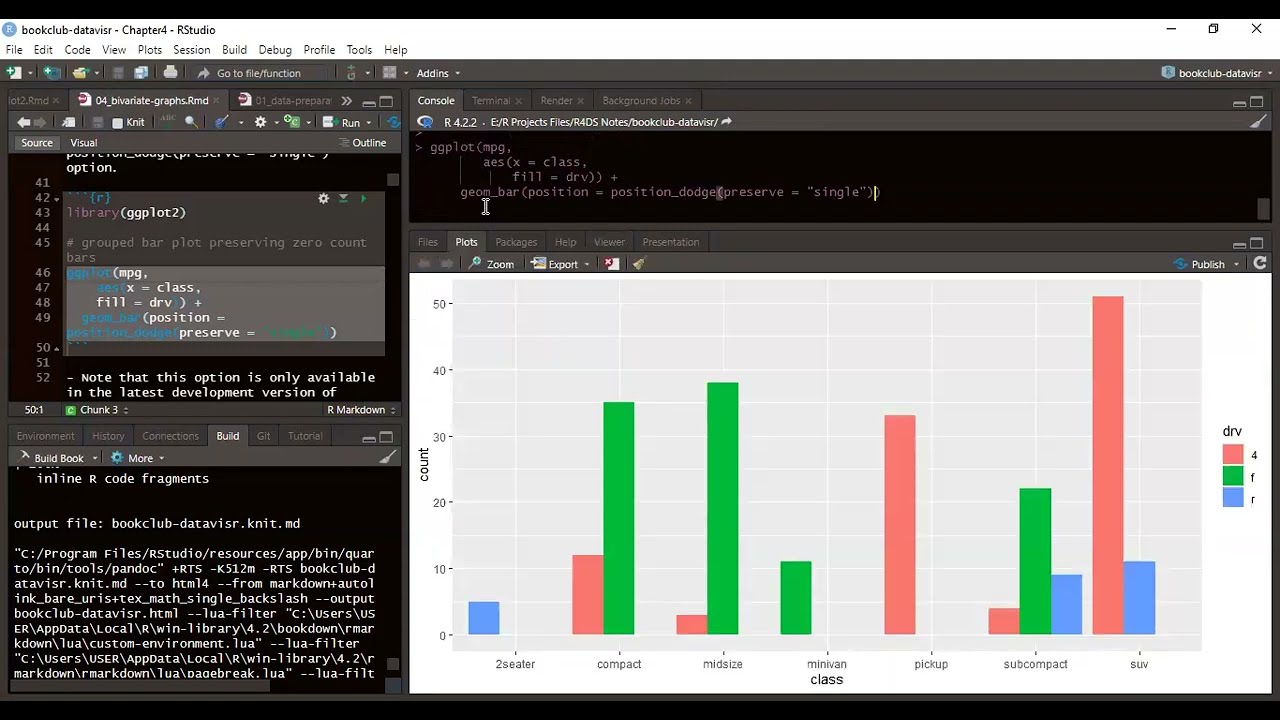Navigate back in source editor

click(x=23, y=122)
